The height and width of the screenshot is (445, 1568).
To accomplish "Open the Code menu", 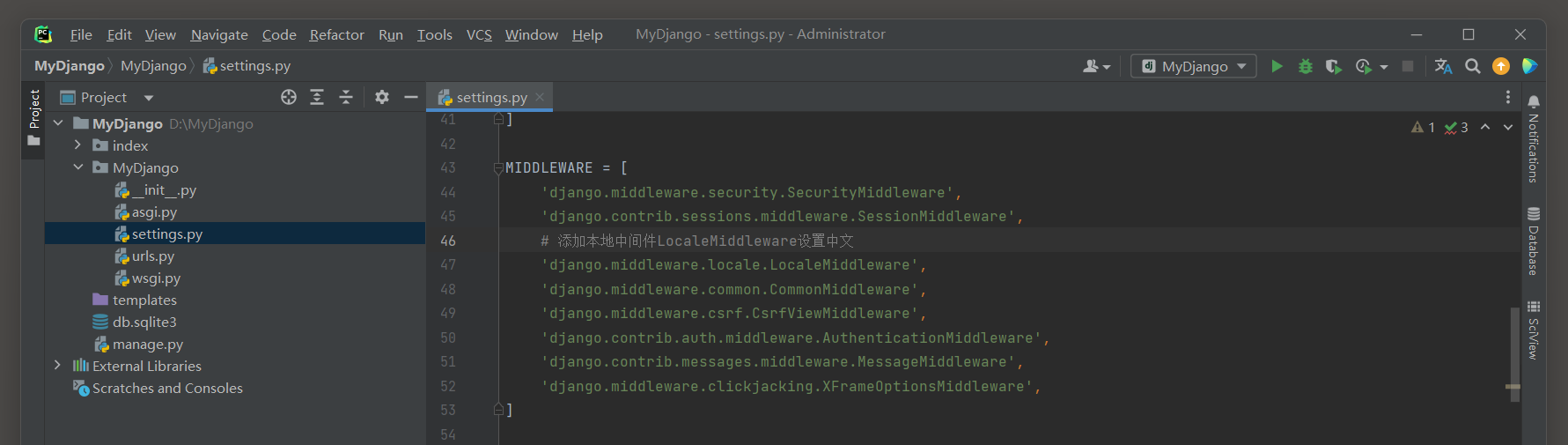I will pyautogui.click(x=279, y=34).
